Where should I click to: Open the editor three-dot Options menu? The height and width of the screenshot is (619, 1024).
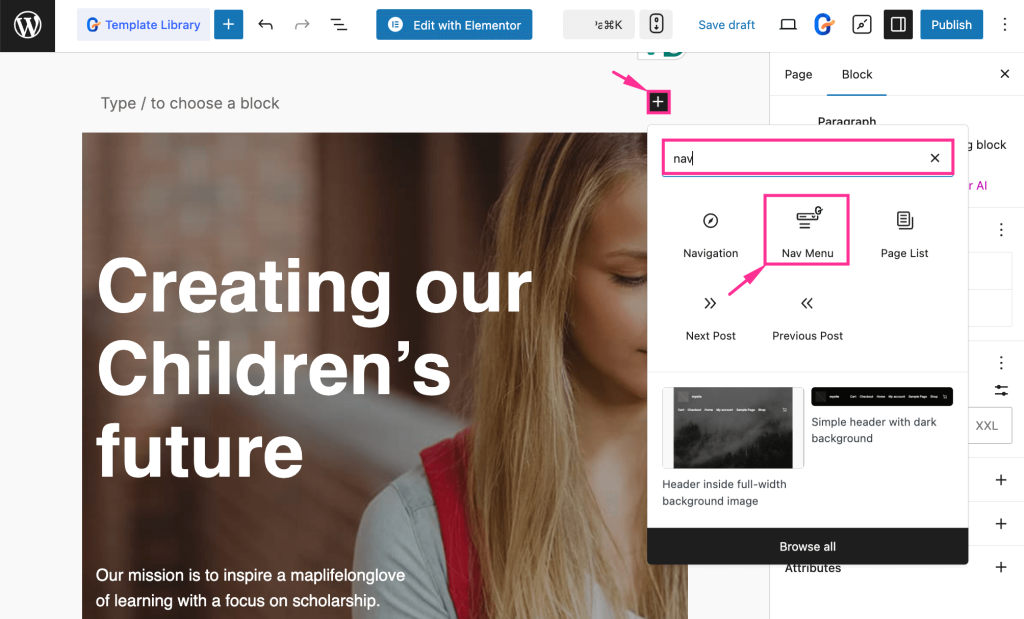(x=1004, y=24)
